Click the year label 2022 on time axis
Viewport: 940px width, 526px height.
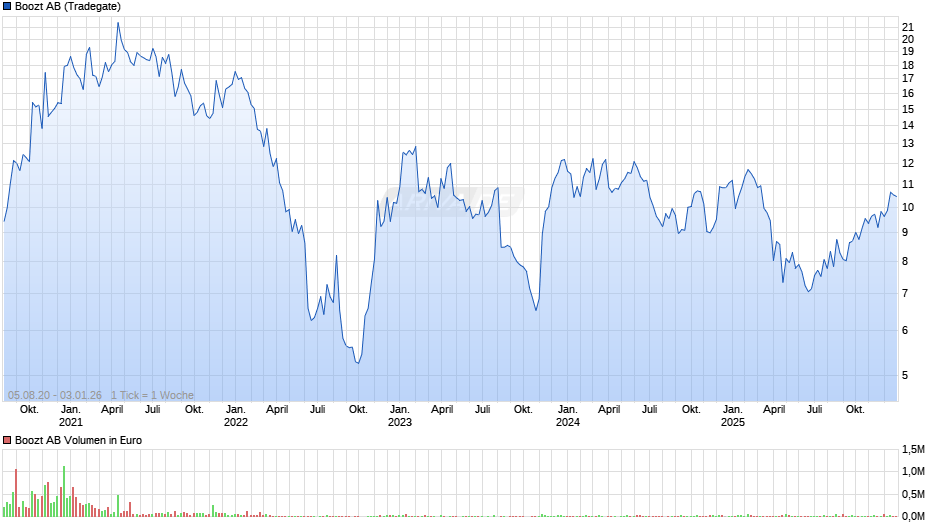coord(236,422)
